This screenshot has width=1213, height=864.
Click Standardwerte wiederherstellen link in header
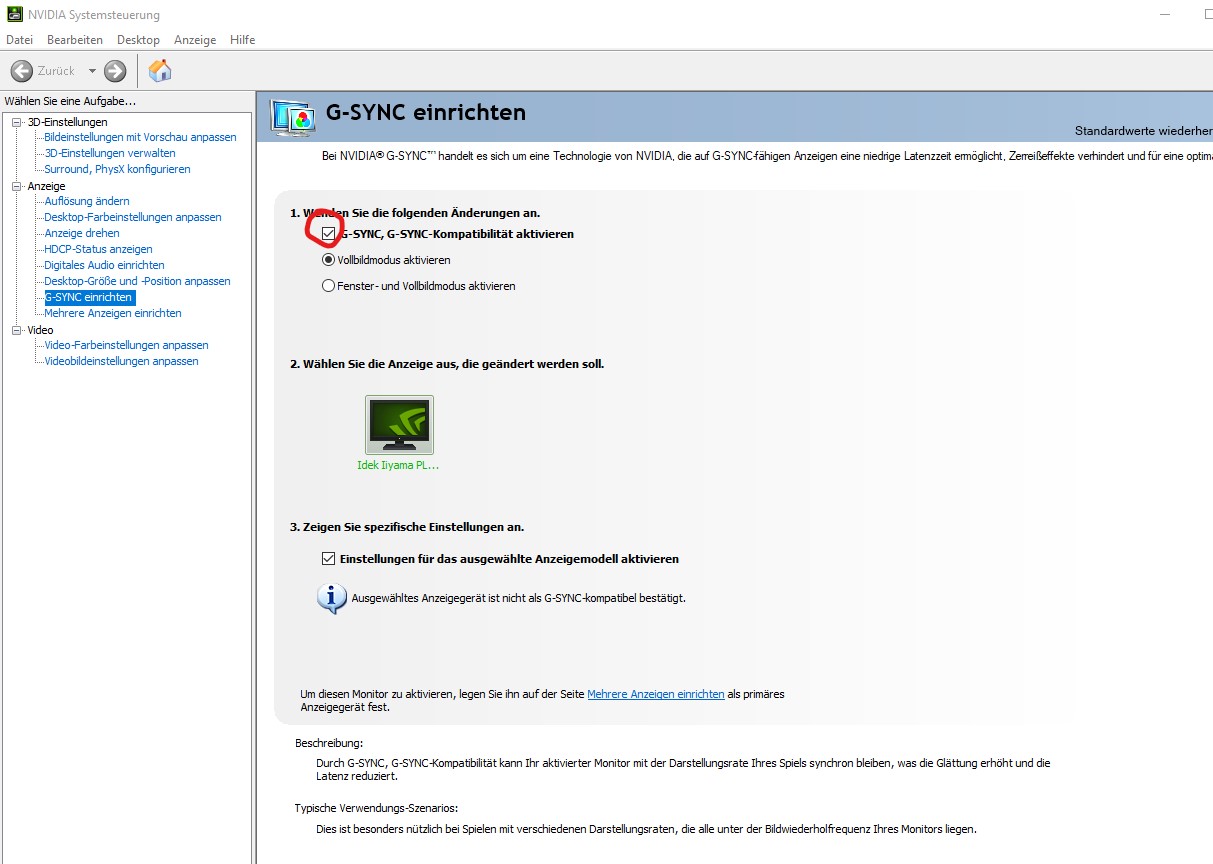(1144, 131)
